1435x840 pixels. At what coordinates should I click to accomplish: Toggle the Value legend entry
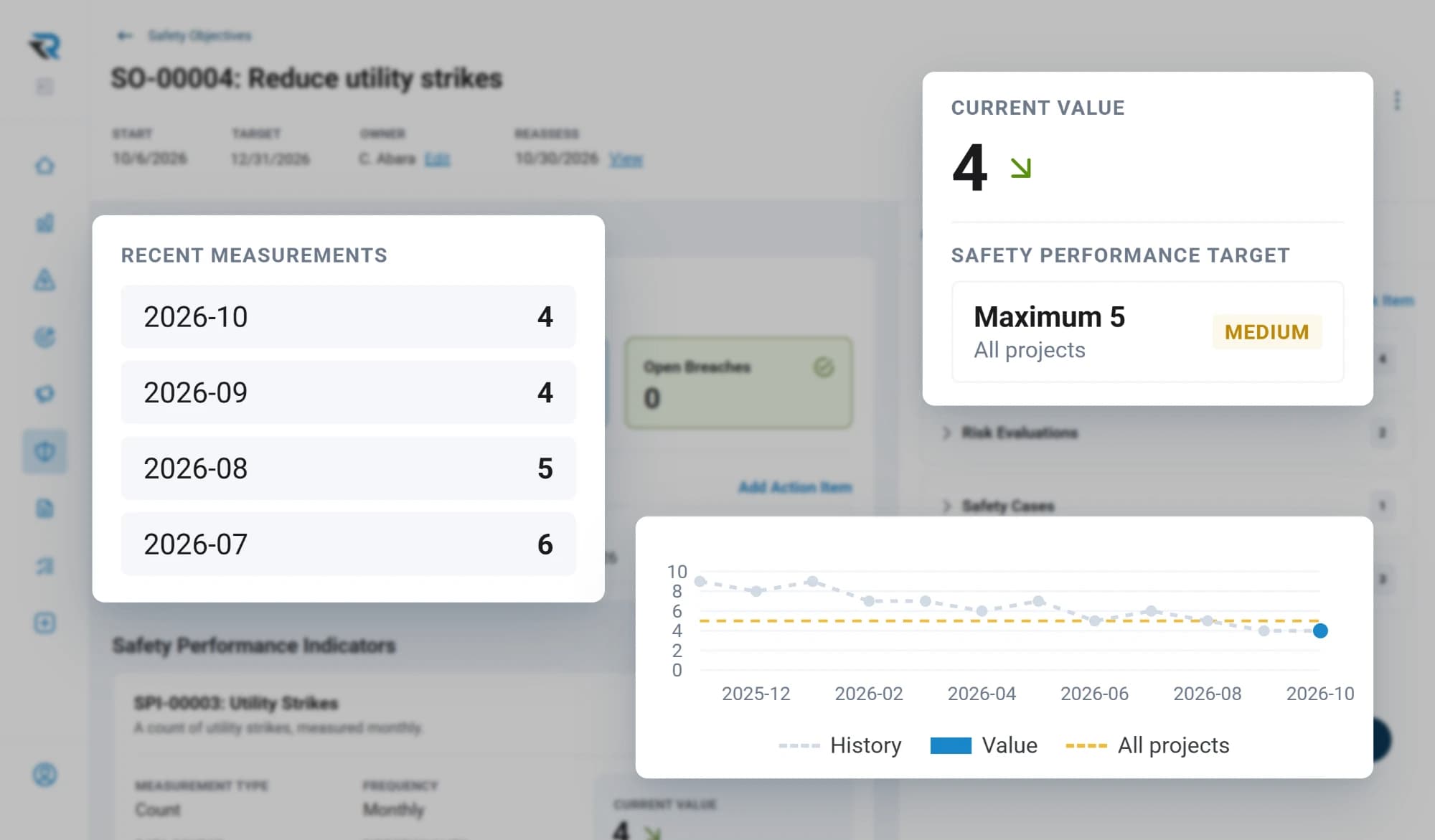[x=984, y=745]
